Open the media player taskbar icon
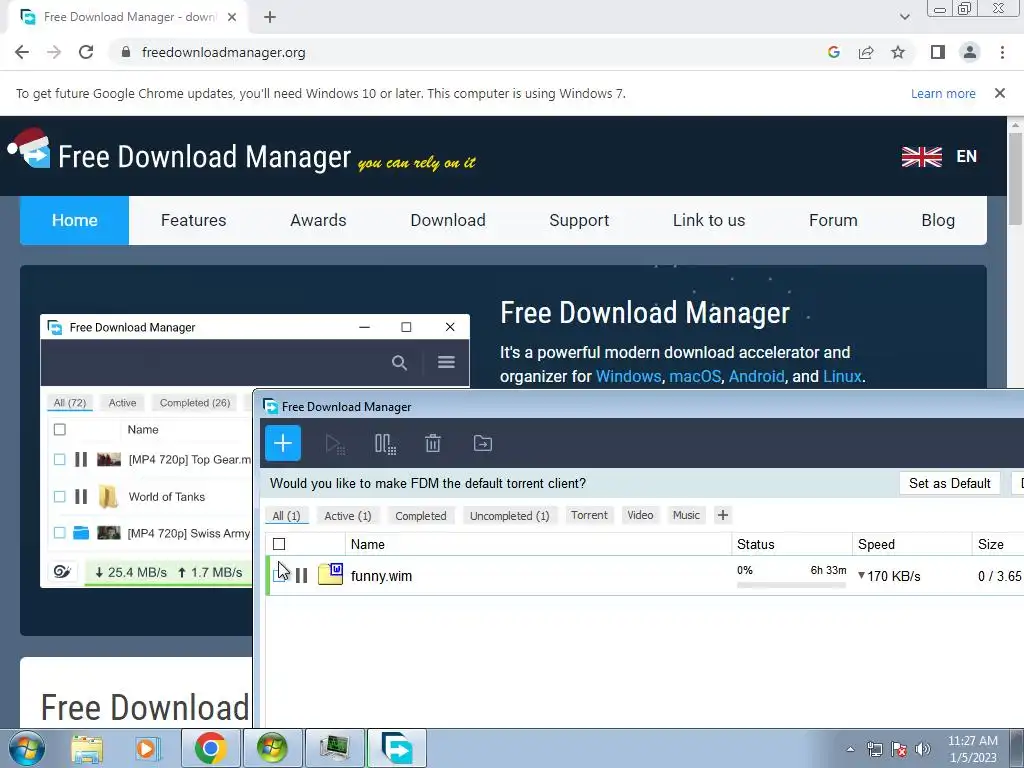 148,748
